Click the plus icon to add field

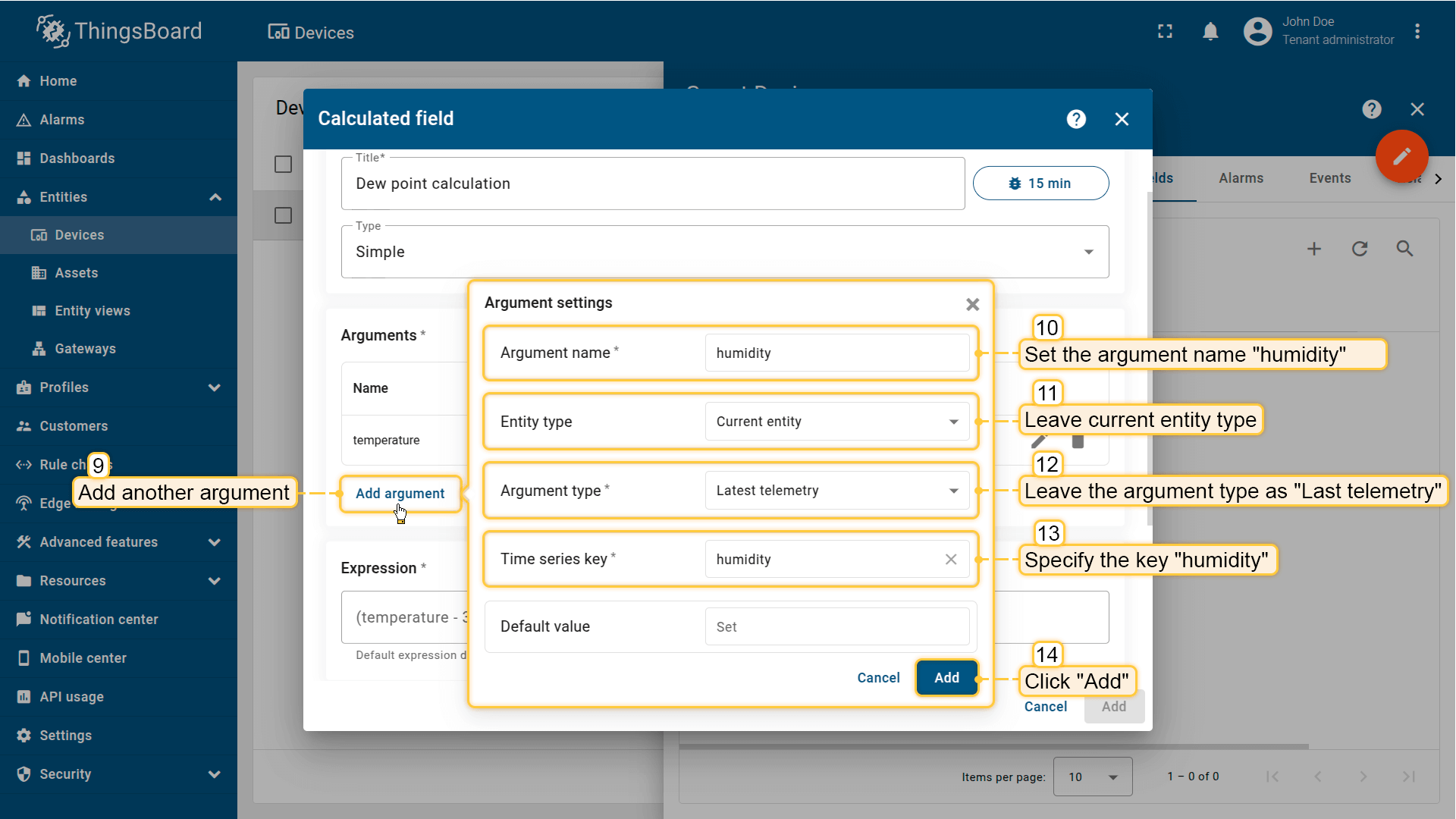(1314, 249)
